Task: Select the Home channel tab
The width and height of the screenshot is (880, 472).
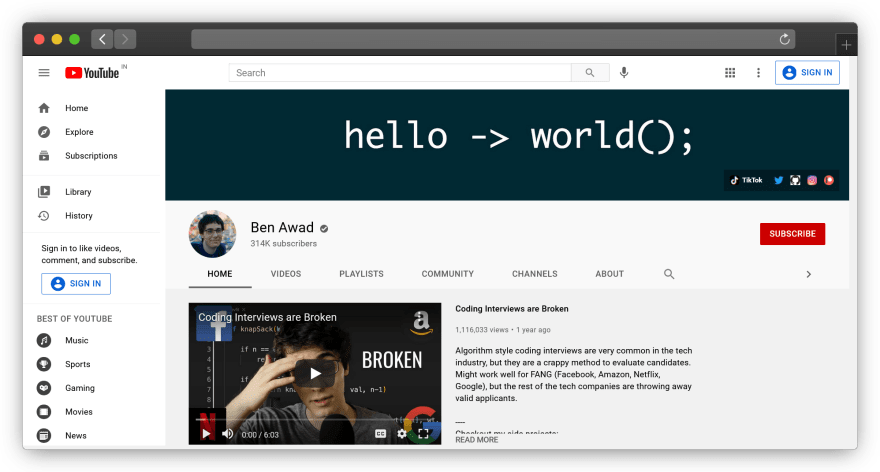Action: point(219,274)
